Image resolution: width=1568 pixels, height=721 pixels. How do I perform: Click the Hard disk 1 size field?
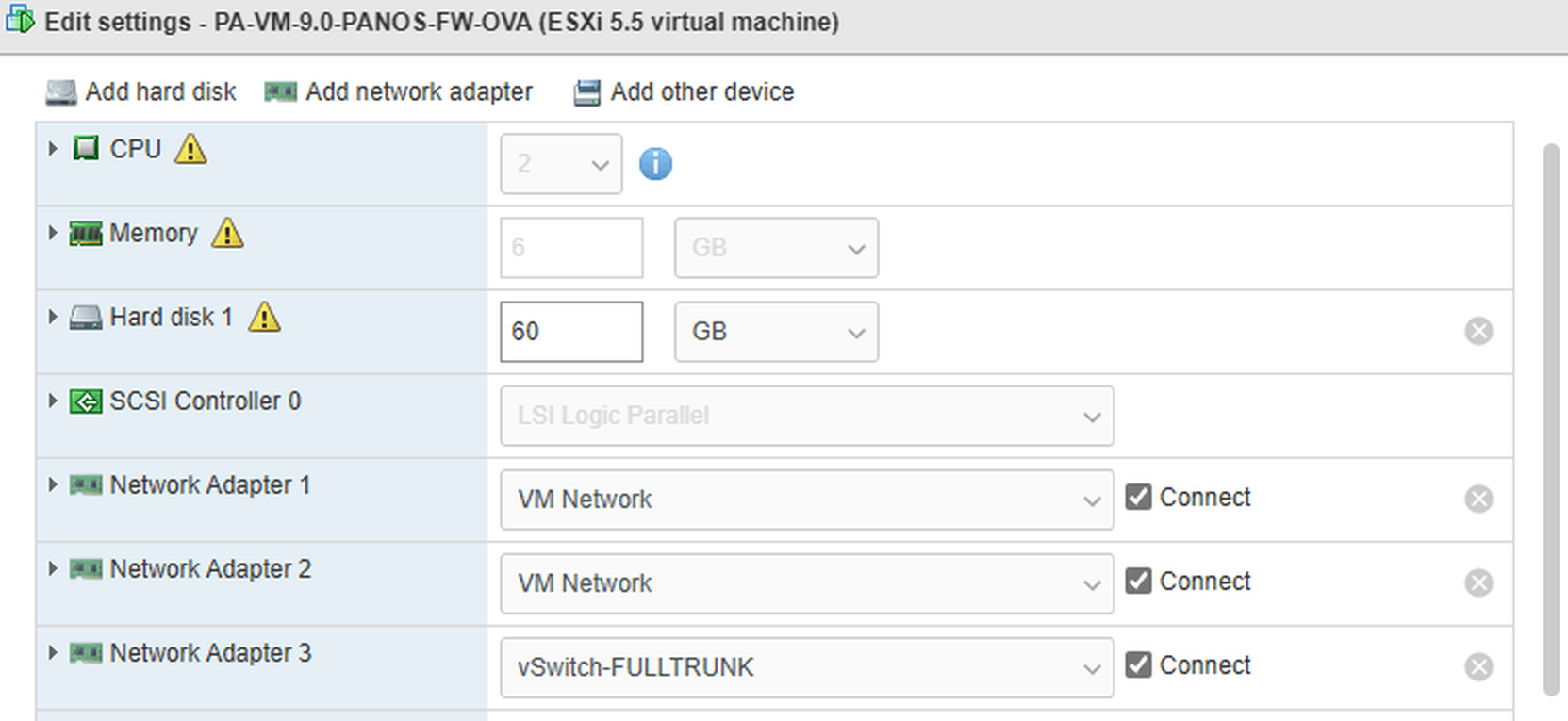[571, 332]
